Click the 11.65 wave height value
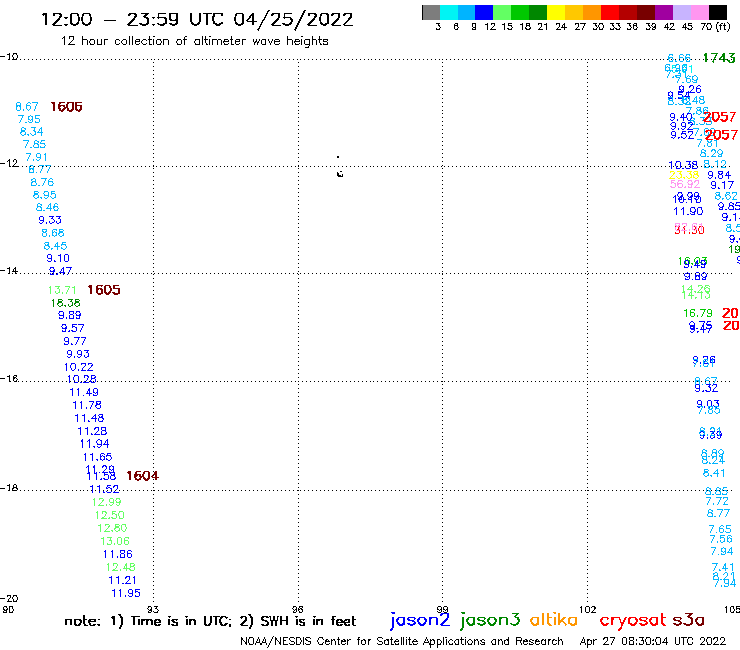The image size is (740, 650). tap(97, 457)
